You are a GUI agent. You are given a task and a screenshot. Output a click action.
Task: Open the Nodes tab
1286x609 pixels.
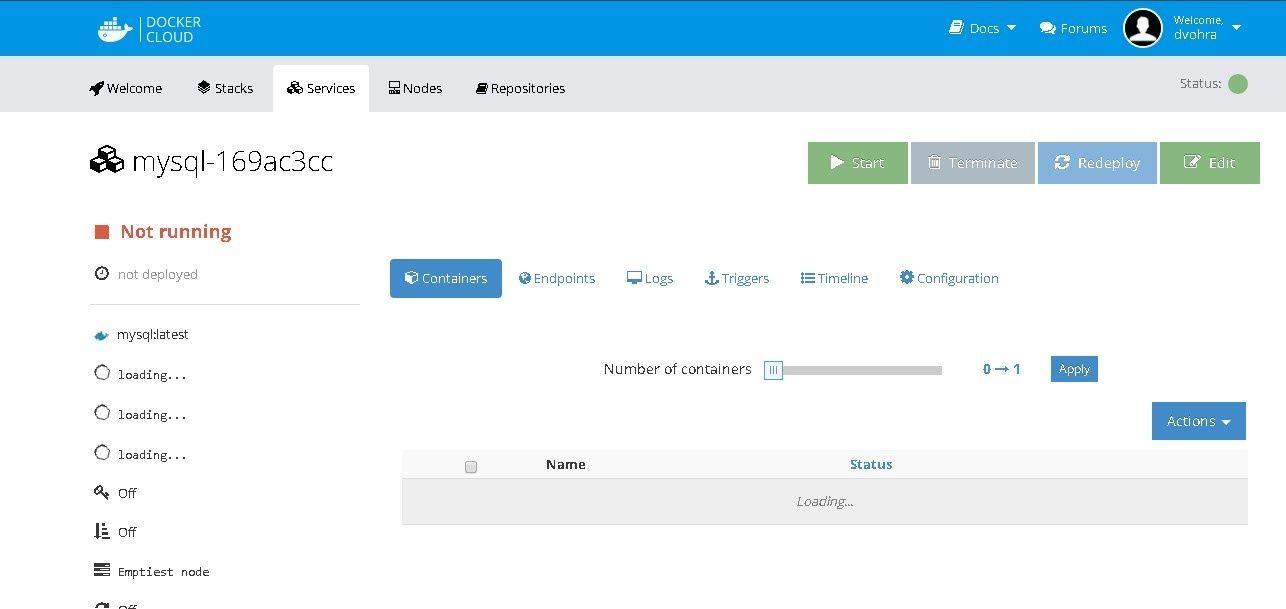tap(415, 88)
